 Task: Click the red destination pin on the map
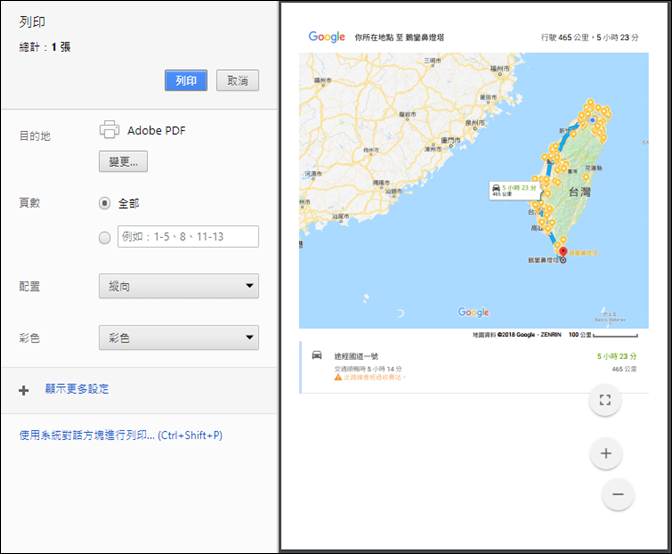coord(563,252)
